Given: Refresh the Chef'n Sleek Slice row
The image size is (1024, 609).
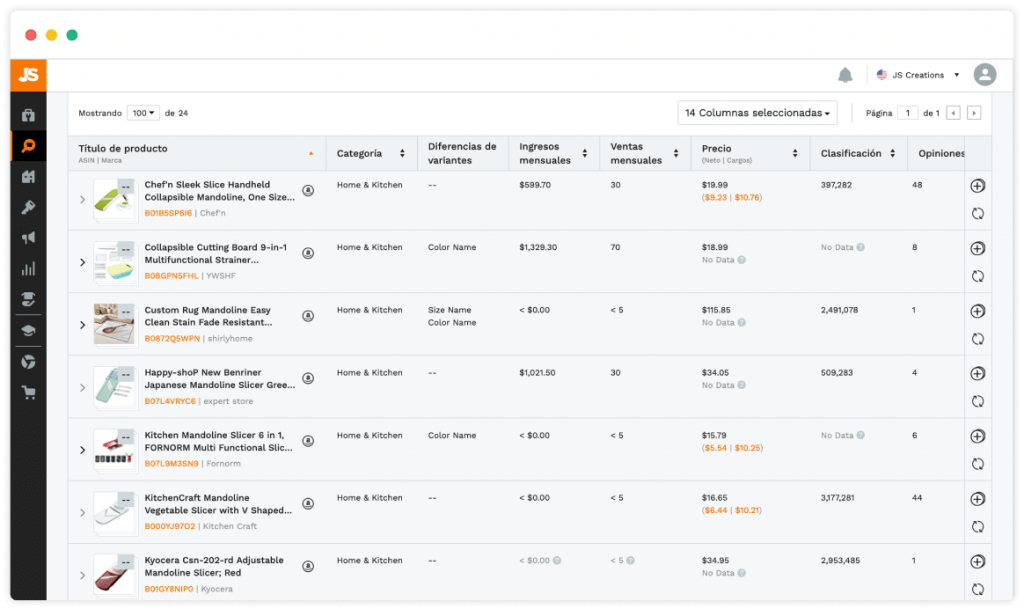Looking at the screenshot, I should (978, 213).
